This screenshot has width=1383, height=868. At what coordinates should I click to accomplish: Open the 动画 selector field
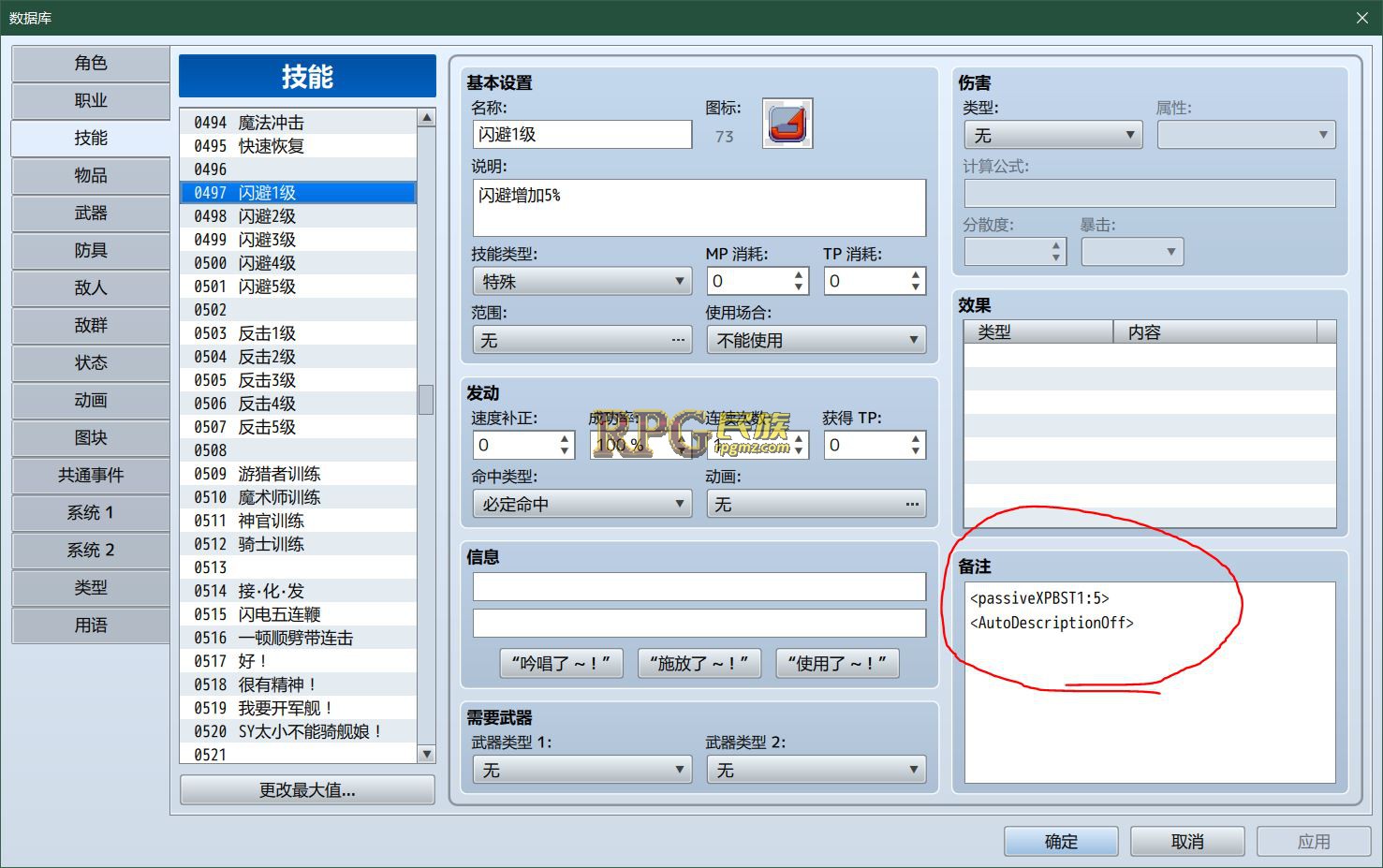tap(816, 504)
